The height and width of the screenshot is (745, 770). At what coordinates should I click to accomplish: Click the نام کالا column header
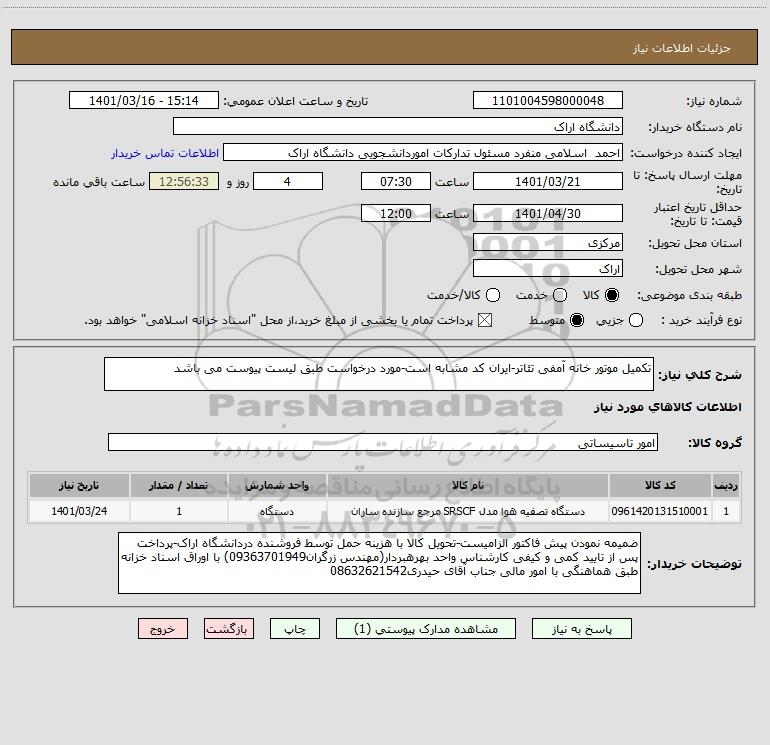point(468,485)
